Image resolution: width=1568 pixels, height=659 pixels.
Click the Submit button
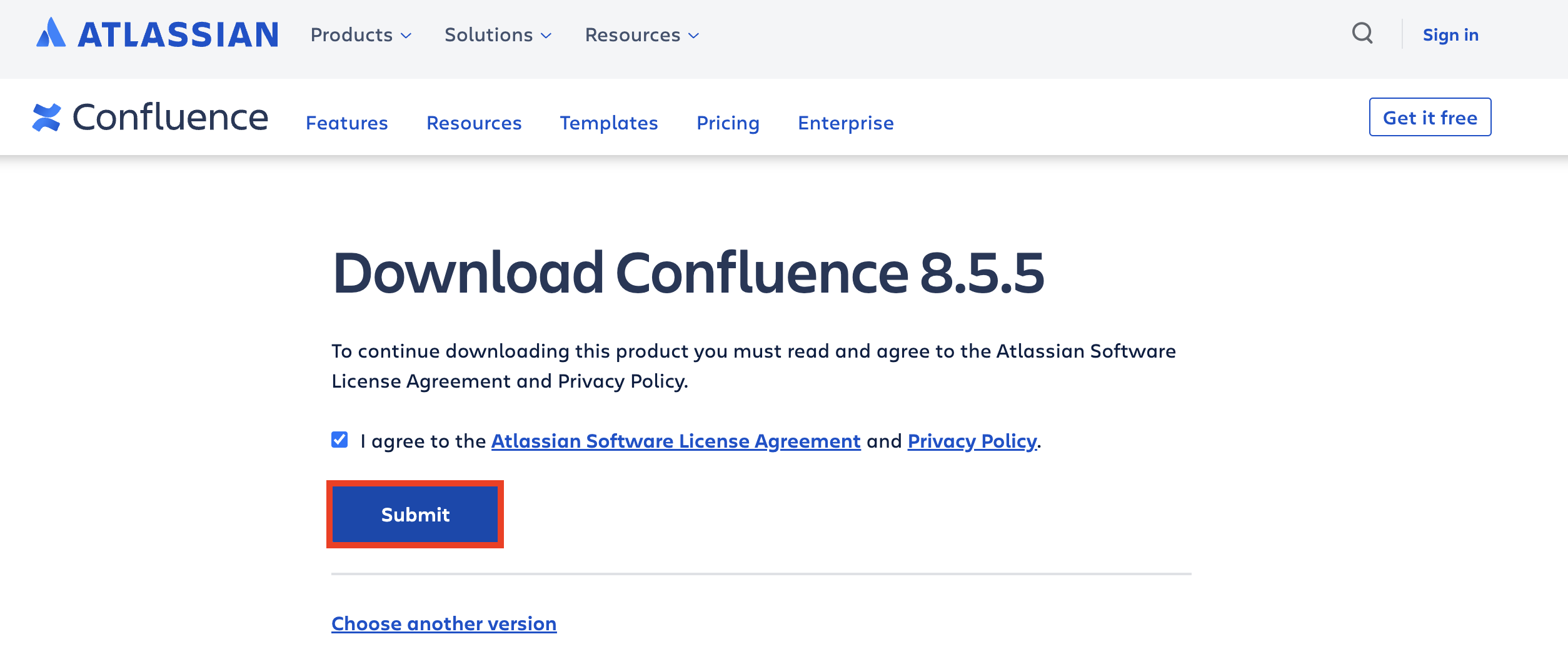click(x=415, y=515)
